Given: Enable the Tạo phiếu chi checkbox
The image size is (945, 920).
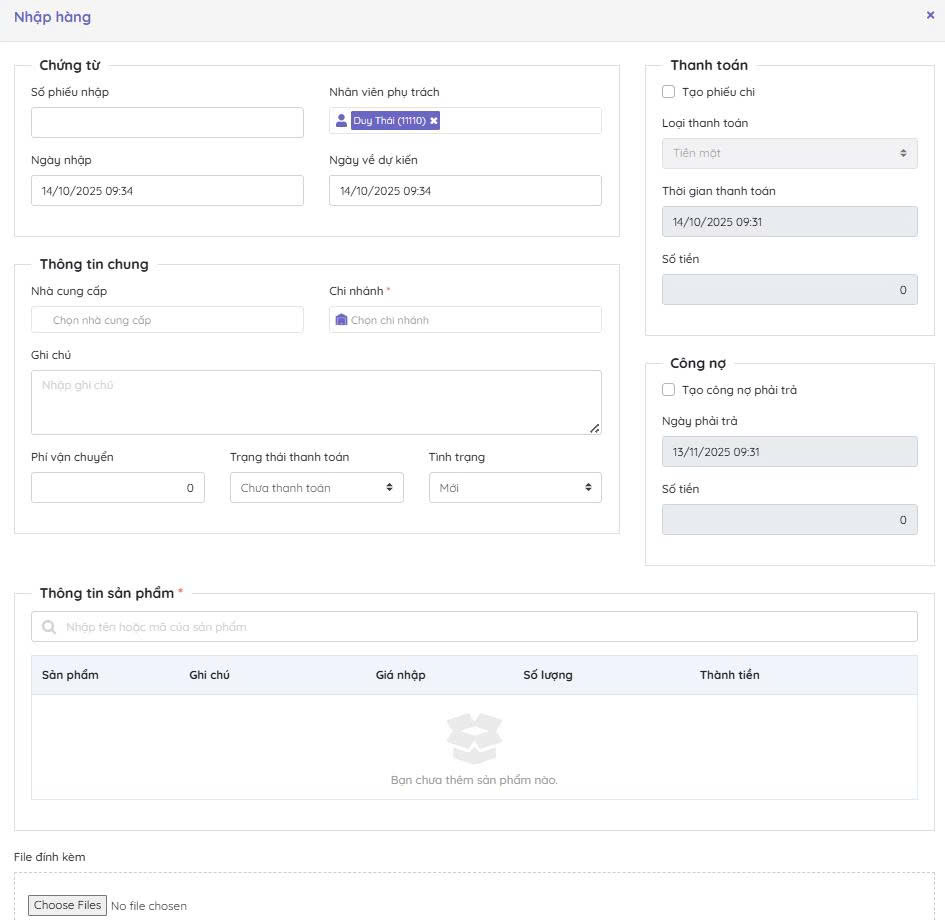Looking at the screenshot, I should tap(669, 92).
